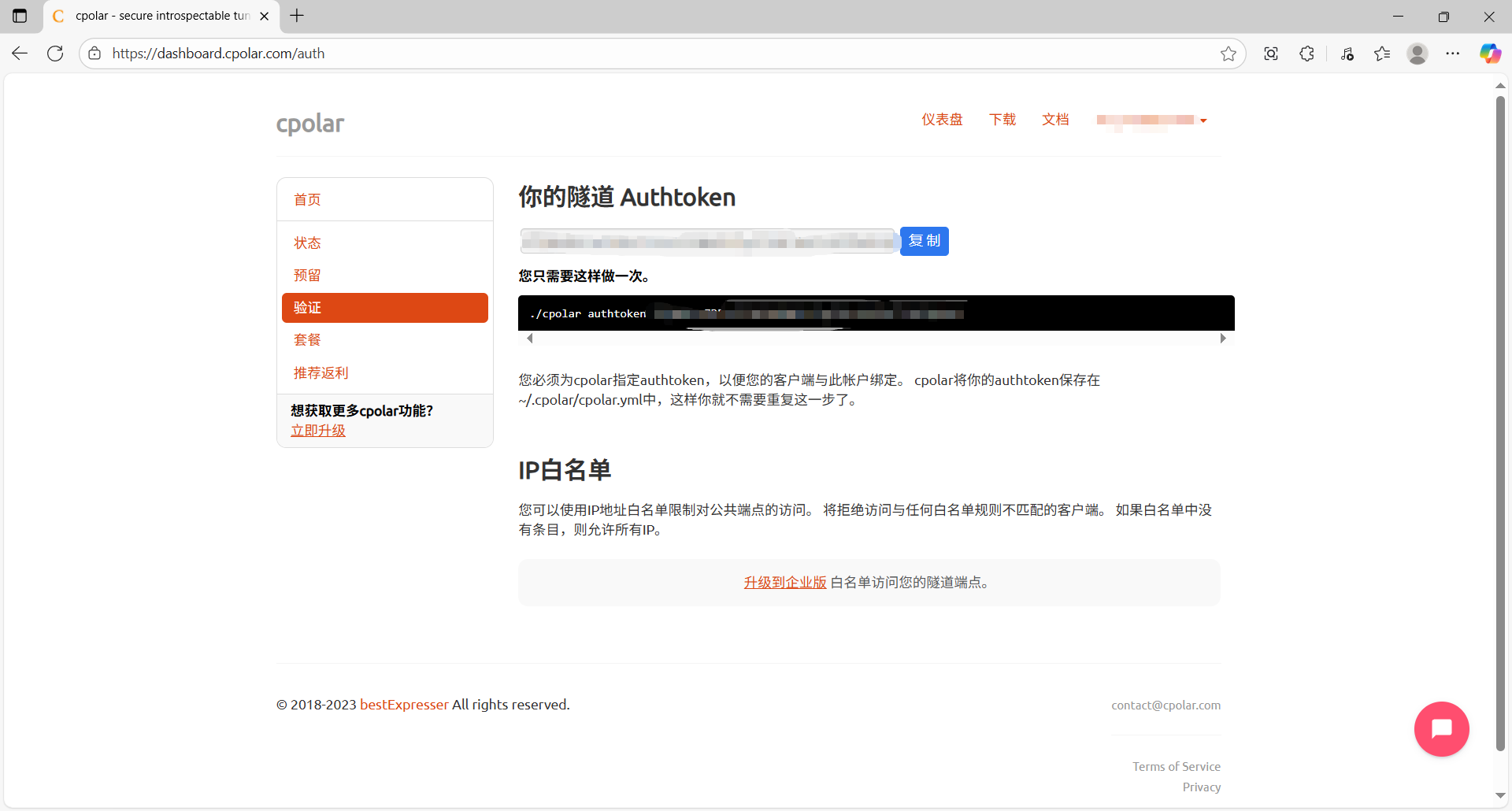This screenshot has height=811, width=1512.
Task: Open the 文档 docs page
Action: point(1055,120)
